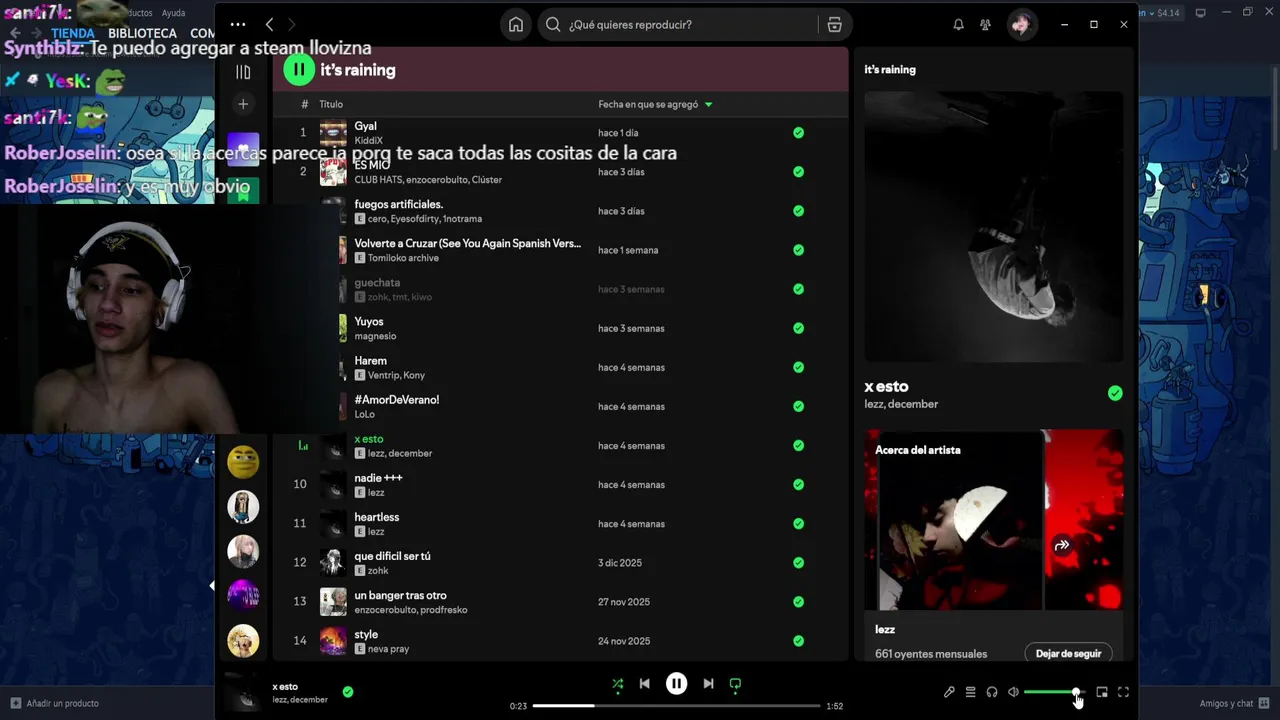Toggle the saved check for fuegos artificiales.
Image resolution: width=1280 pixels, height=720 pixels.
(x=798, y=211)
